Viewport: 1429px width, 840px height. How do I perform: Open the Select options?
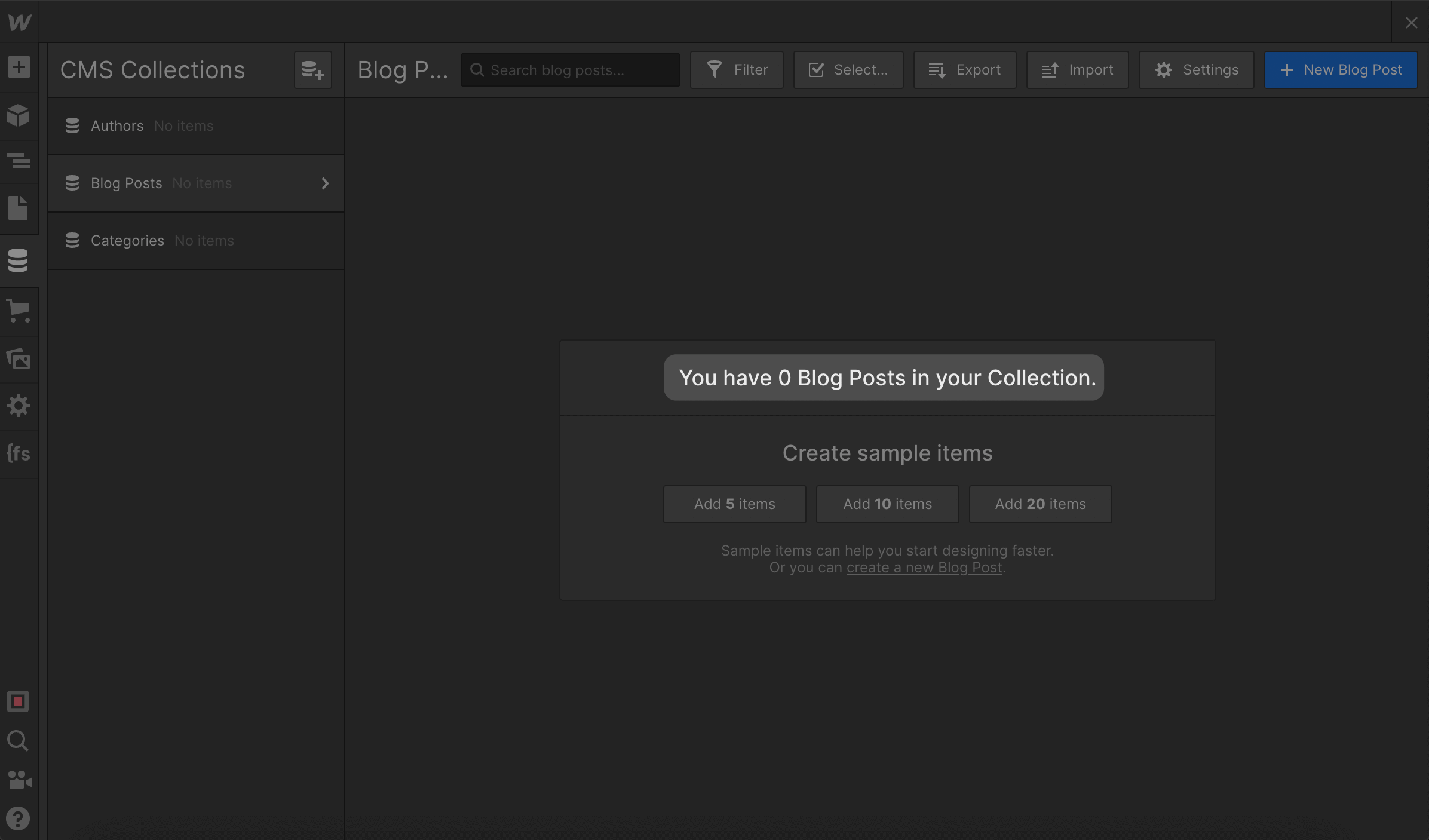tap(848, 69)
